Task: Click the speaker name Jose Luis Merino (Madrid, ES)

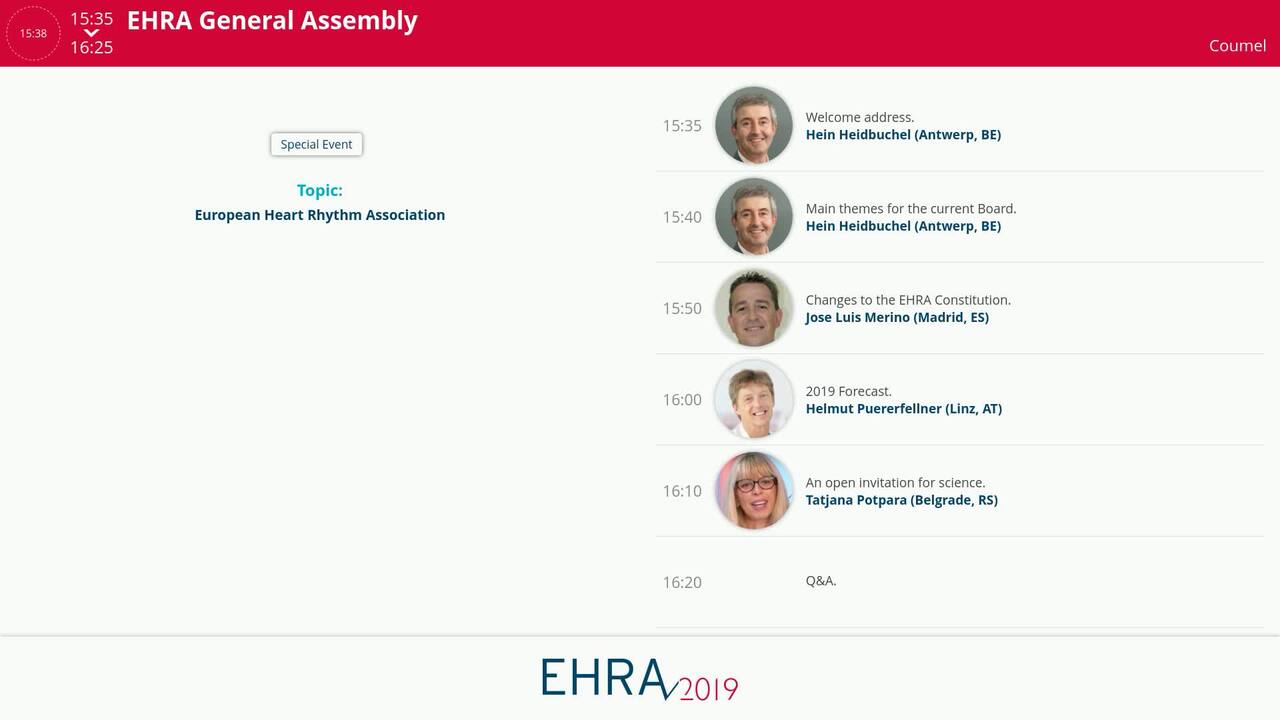Action: pyautogui.click(x=897, y=317)
